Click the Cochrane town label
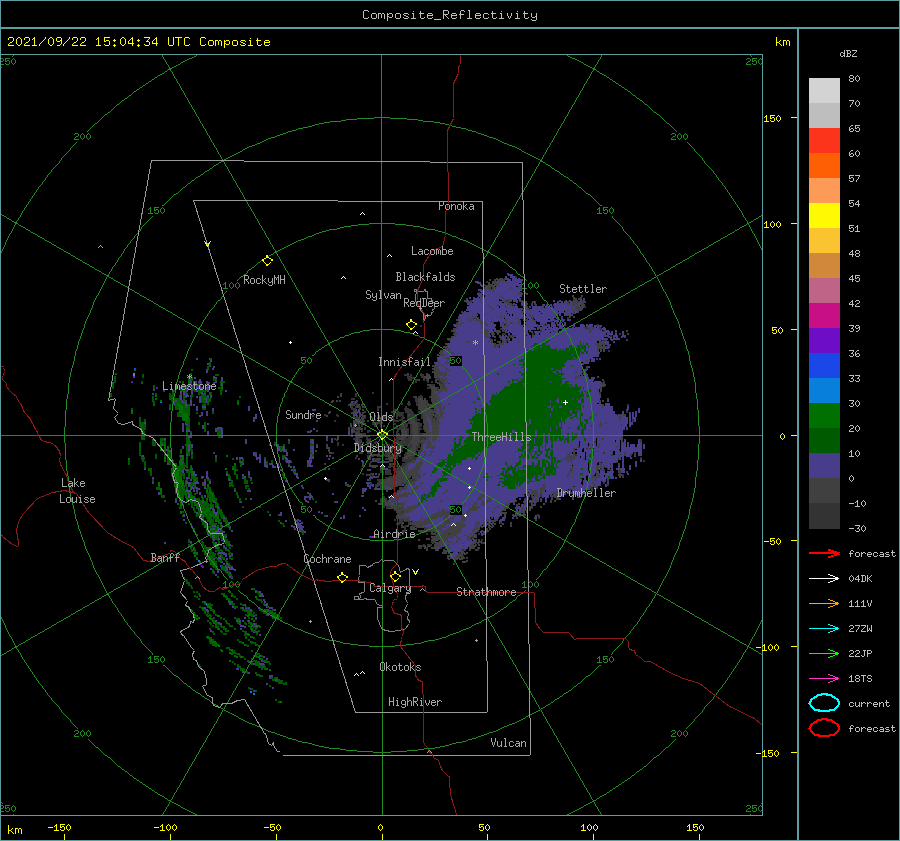Screen dimensions: 900x841 327,559
